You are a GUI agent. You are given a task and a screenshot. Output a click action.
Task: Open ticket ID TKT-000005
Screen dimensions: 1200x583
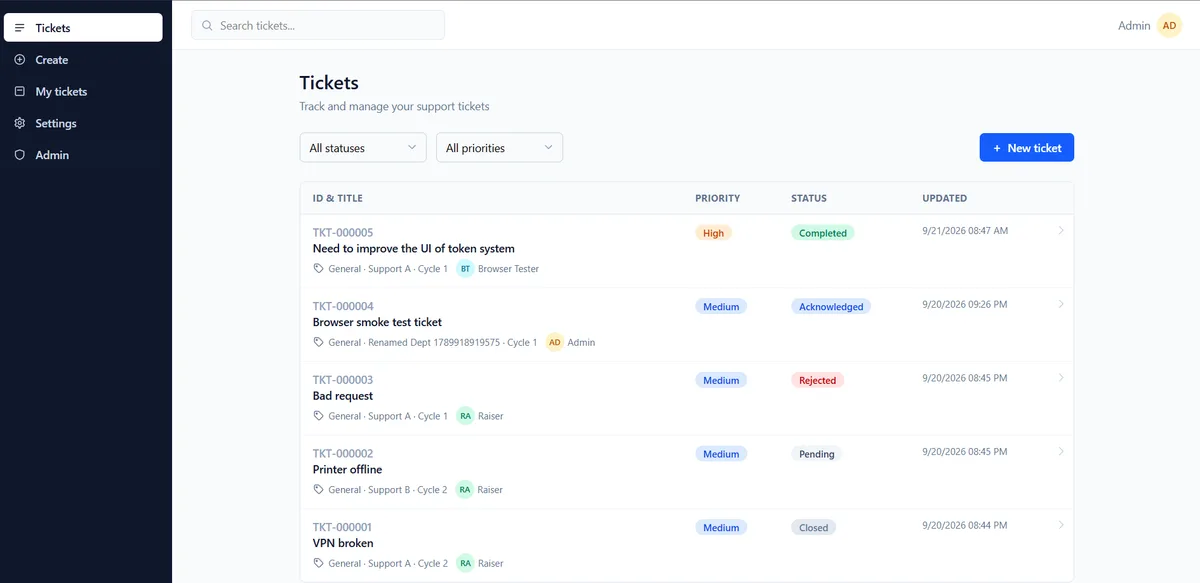(x=343, y=232)
